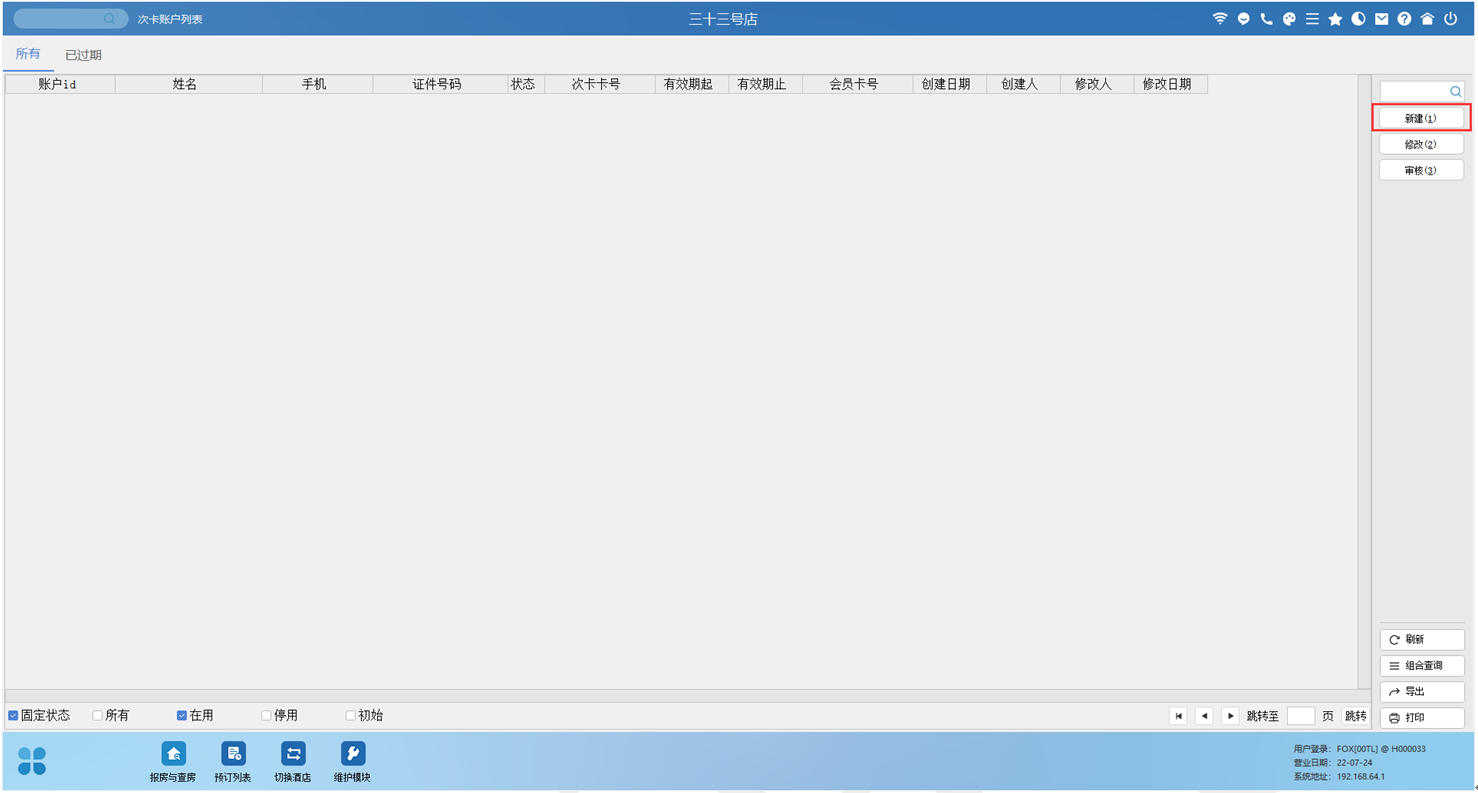Click the page number input field
The image size is (1478, 793).
[1300, 716]
